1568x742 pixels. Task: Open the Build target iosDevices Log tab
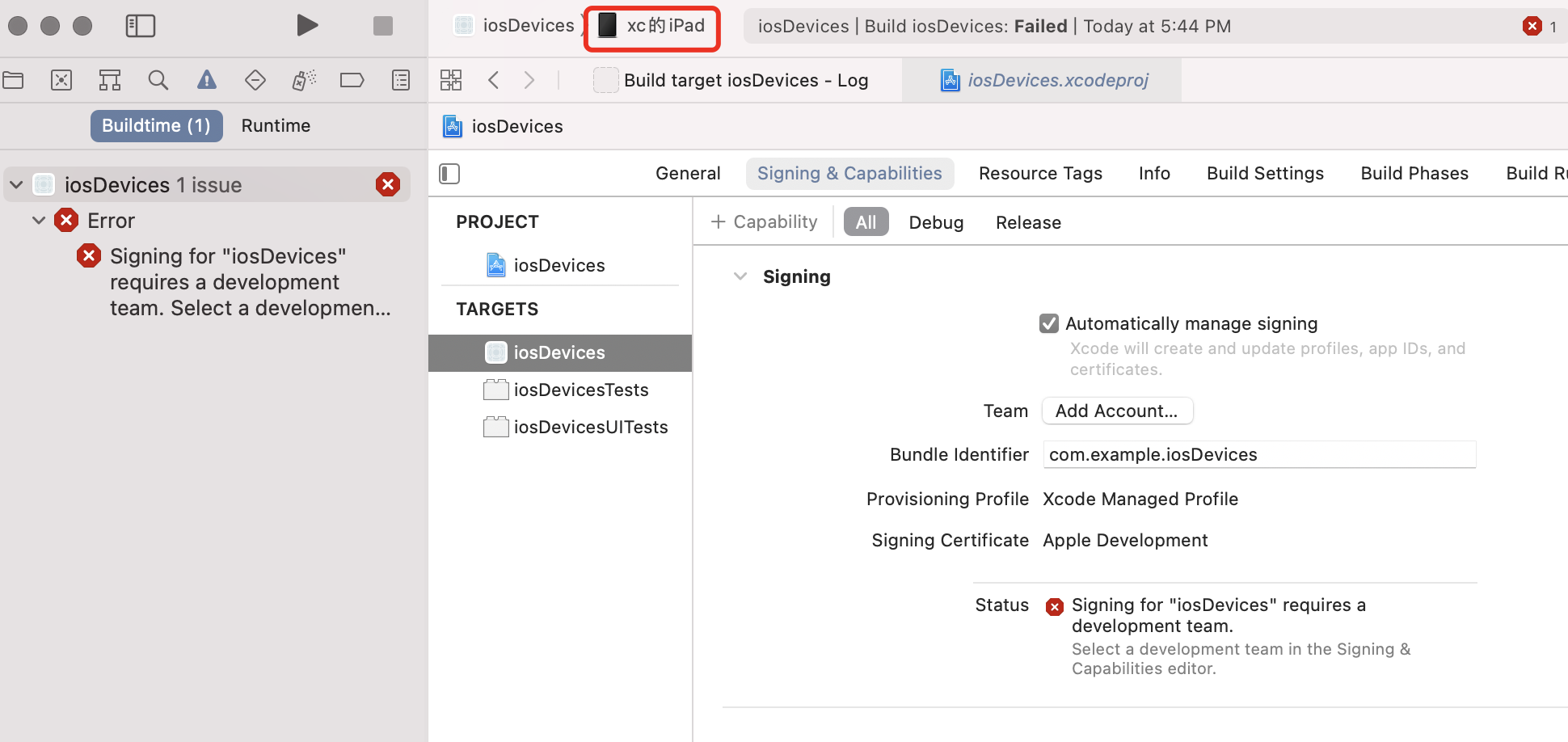(731, 80)
